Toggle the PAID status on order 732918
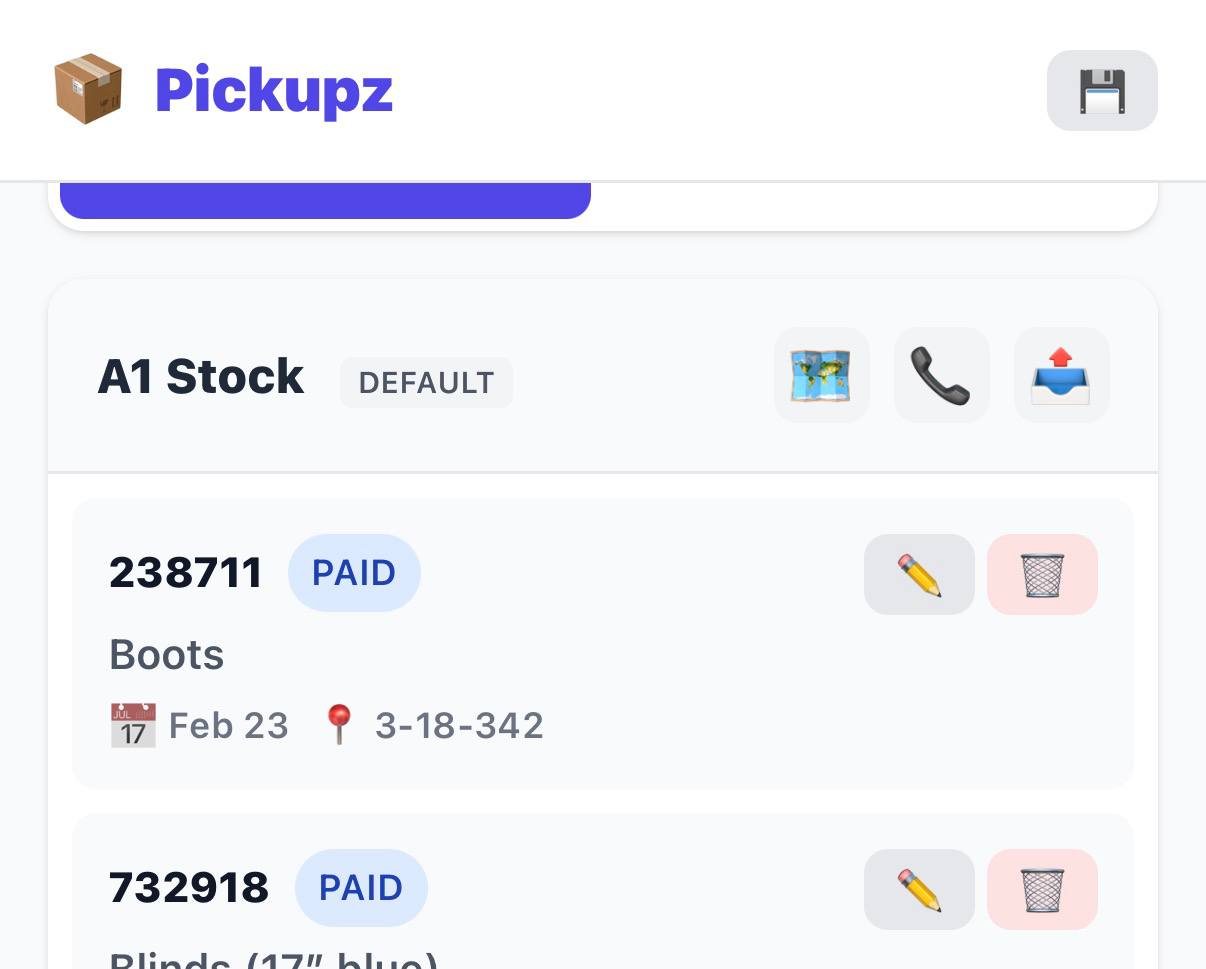The width and height of the screenshot is (1206, 969). pyautogui.click(x=361, y=887)
